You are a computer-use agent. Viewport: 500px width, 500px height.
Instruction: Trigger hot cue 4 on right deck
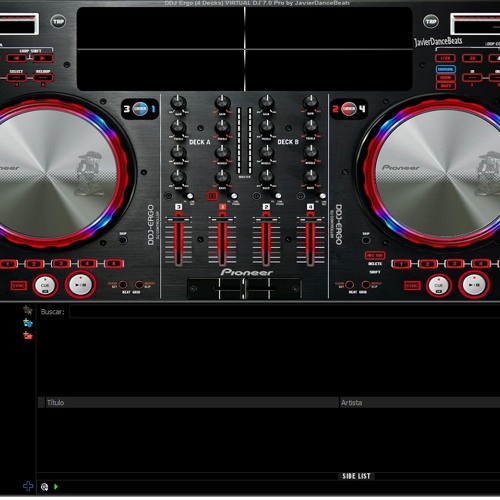click(x=480, y=264)
